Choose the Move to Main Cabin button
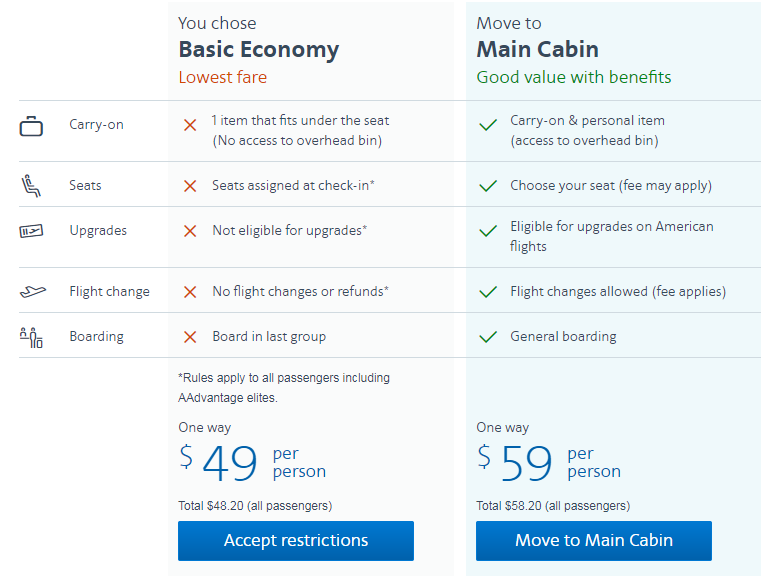Screen dimensions: 761x583 click(x=594, y=541)
